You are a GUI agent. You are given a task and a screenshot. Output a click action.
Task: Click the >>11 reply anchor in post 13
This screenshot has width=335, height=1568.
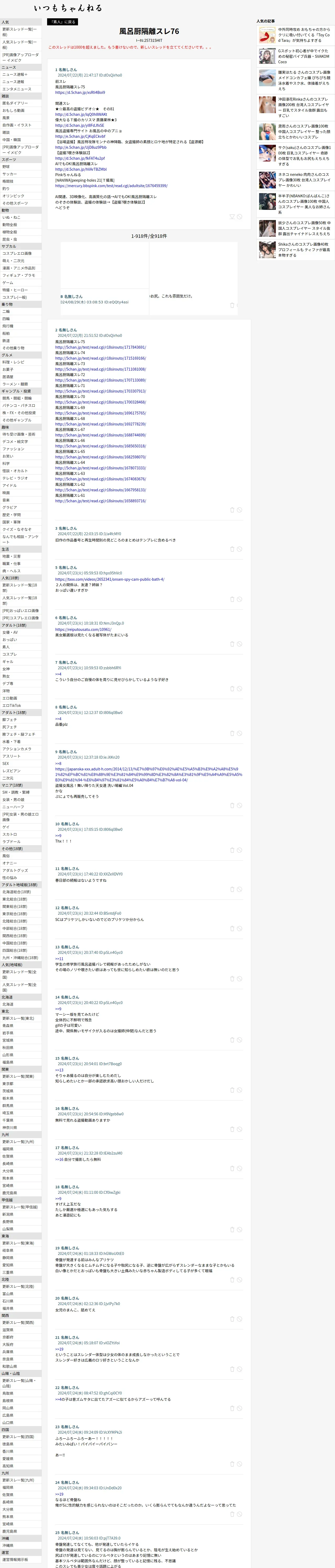(x=59, y=959)
